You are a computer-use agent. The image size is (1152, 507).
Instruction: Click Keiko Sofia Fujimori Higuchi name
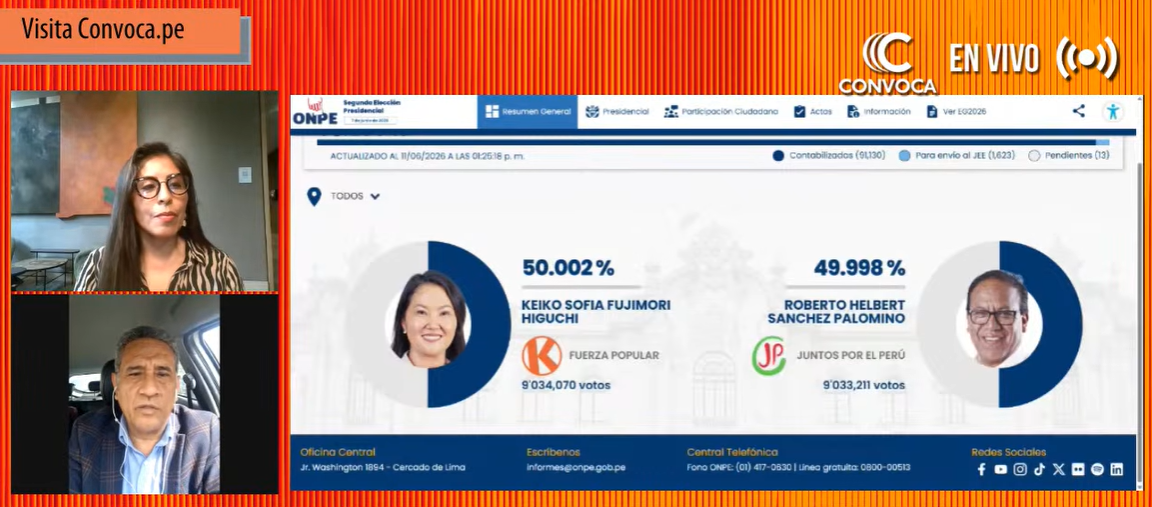(596, 312)
